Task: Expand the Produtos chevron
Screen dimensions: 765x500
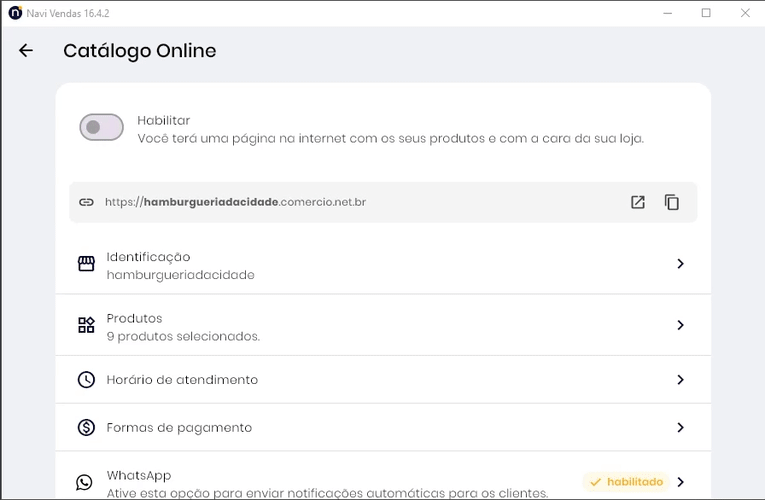Action: point(680,325)
